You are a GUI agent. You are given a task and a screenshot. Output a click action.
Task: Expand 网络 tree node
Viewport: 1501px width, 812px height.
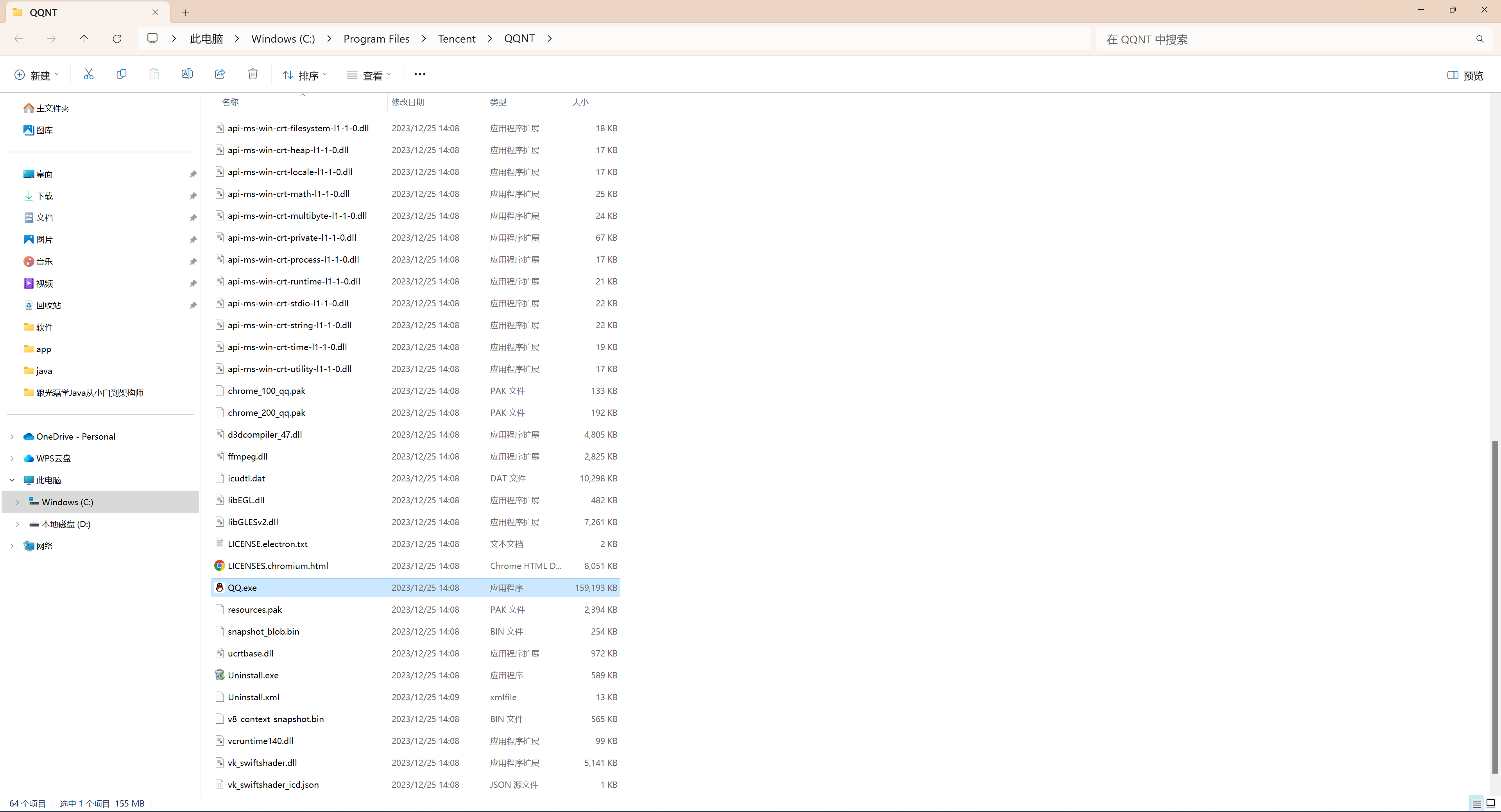[12, 546]
